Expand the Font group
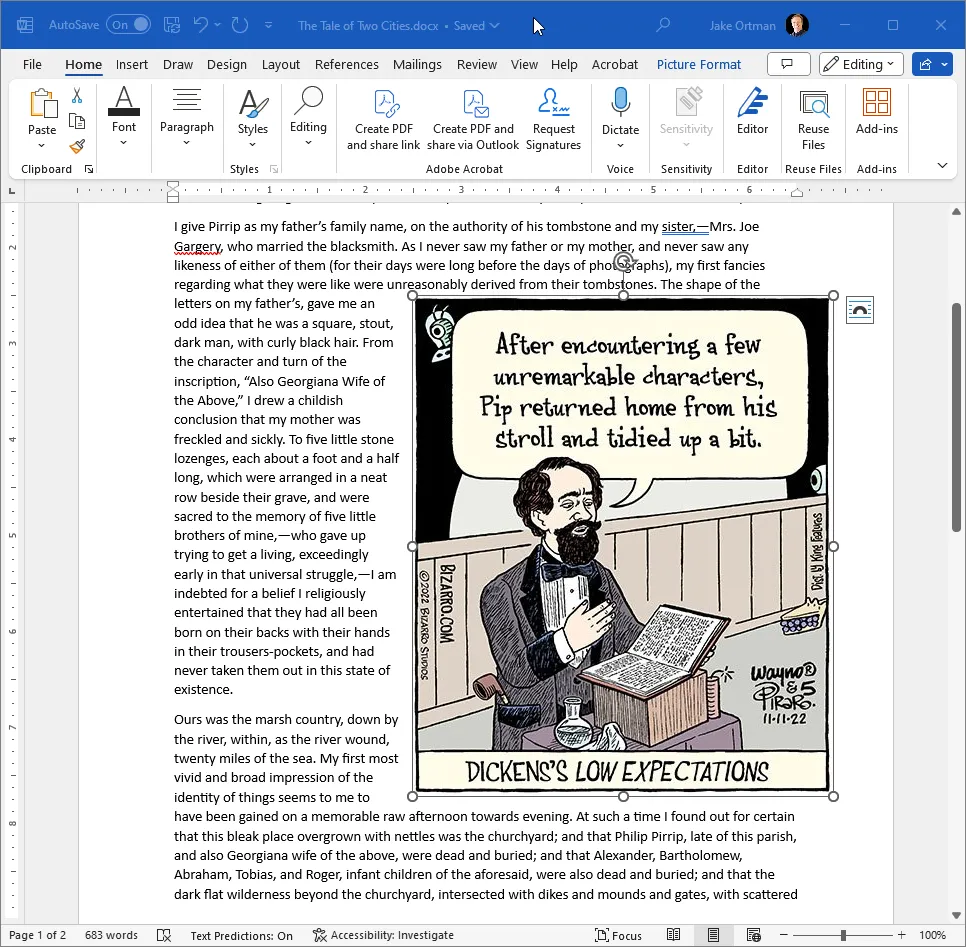The width and height of the screenshot is (966, 947). (124, 116)
